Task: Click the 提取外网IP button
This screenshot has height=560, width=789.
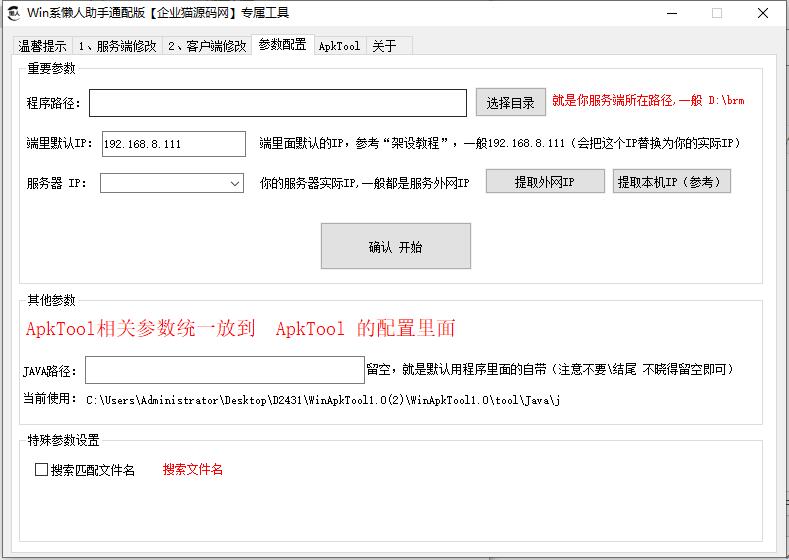Action: point(545,181)
